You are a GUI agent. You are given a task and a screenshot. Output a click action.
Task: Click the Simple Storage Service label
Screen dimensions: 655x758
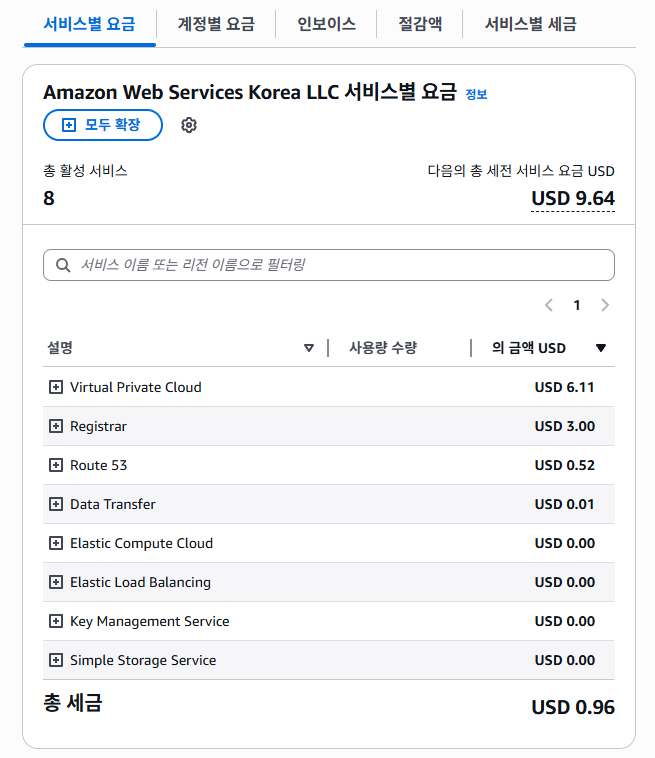(143, 660)
